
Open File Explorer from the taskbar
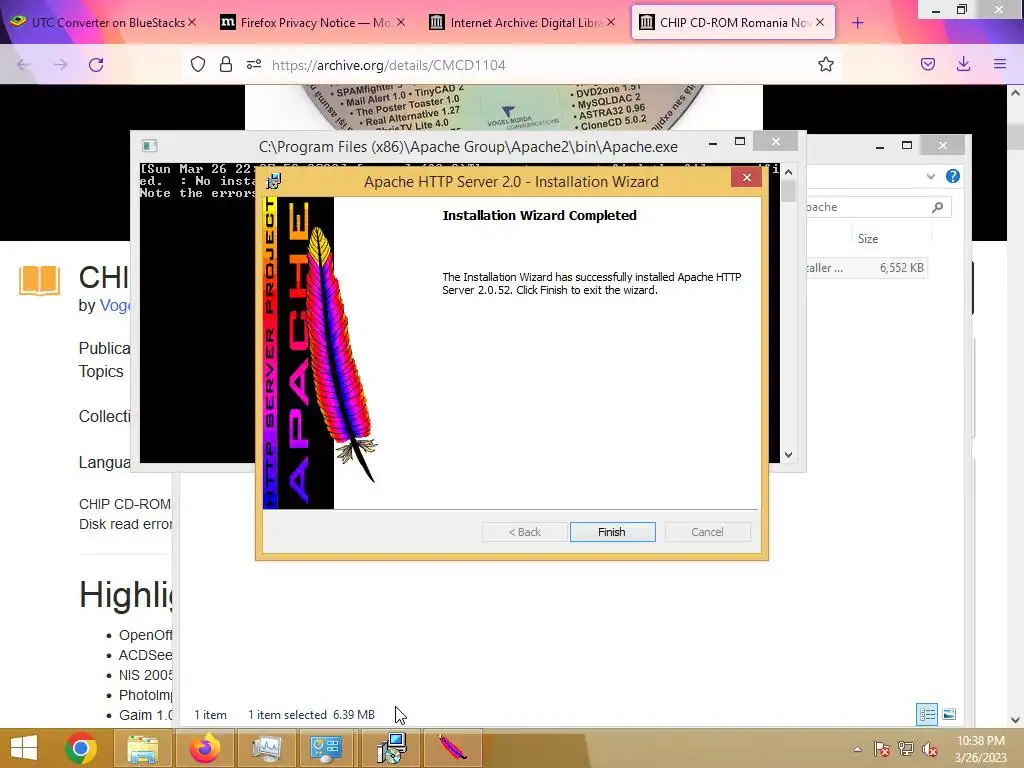[142, 748]
